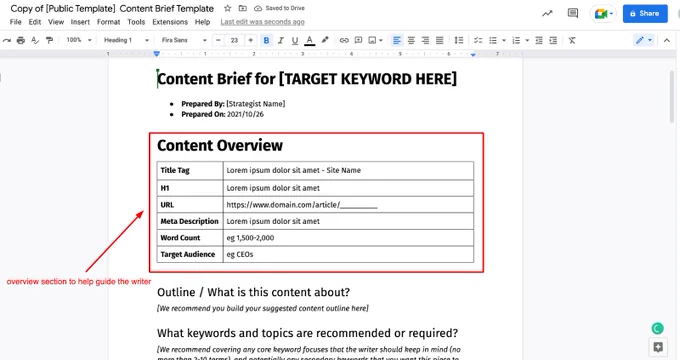This screenshot has height=360, width=680.
Task: Click the left indent marker on ruler
Action: click(x=157, y=54)
